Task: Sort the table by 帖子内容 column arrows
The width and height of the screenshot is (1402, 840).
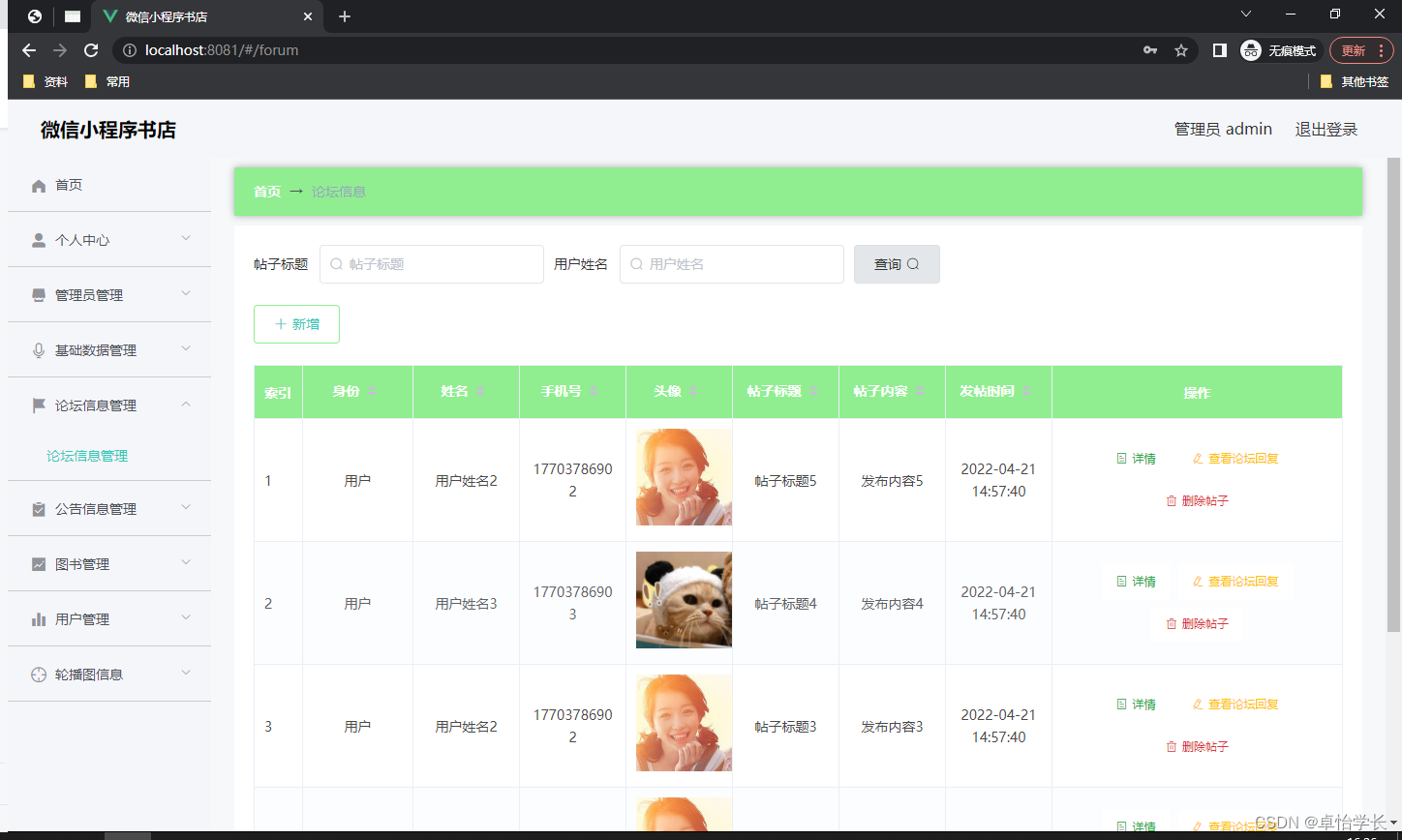Action: click(x=920, y=391)
